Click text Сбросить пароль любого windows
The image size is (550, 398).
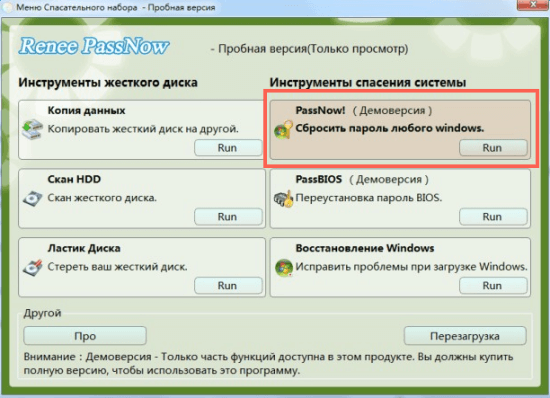390,128
